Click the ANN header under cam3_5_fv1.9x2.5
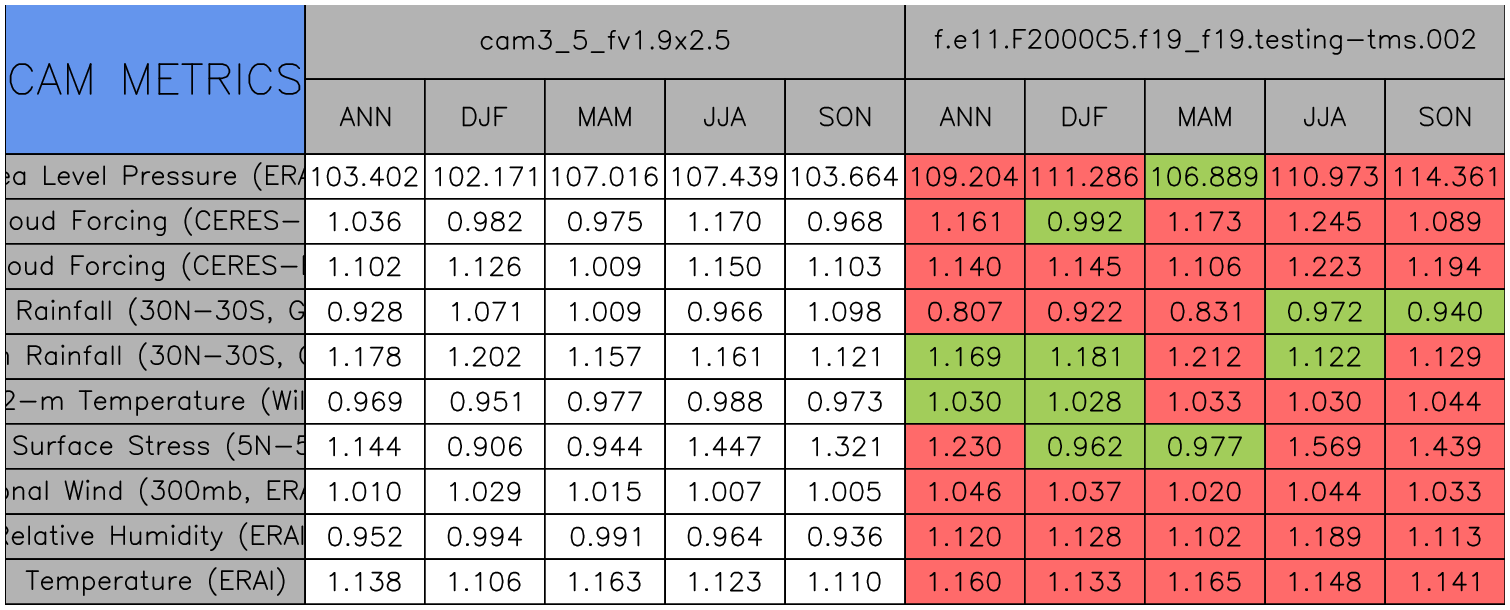Viewport: 1510px width, 610px height. 365,117
